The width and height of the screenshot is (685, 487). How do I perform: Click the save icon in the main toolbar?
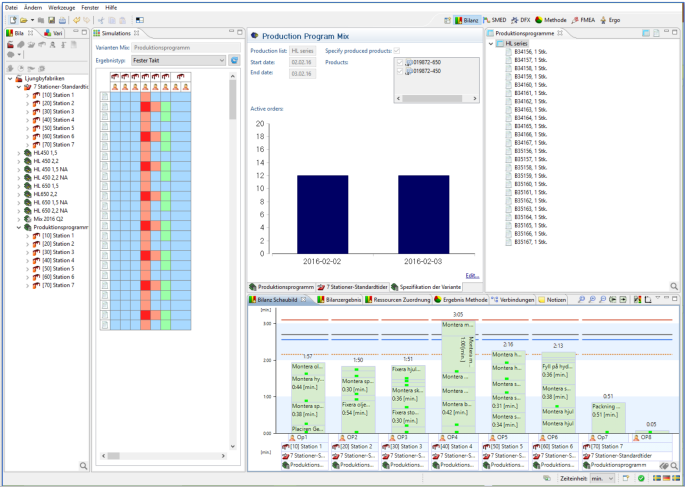click(x=50, y=20)
